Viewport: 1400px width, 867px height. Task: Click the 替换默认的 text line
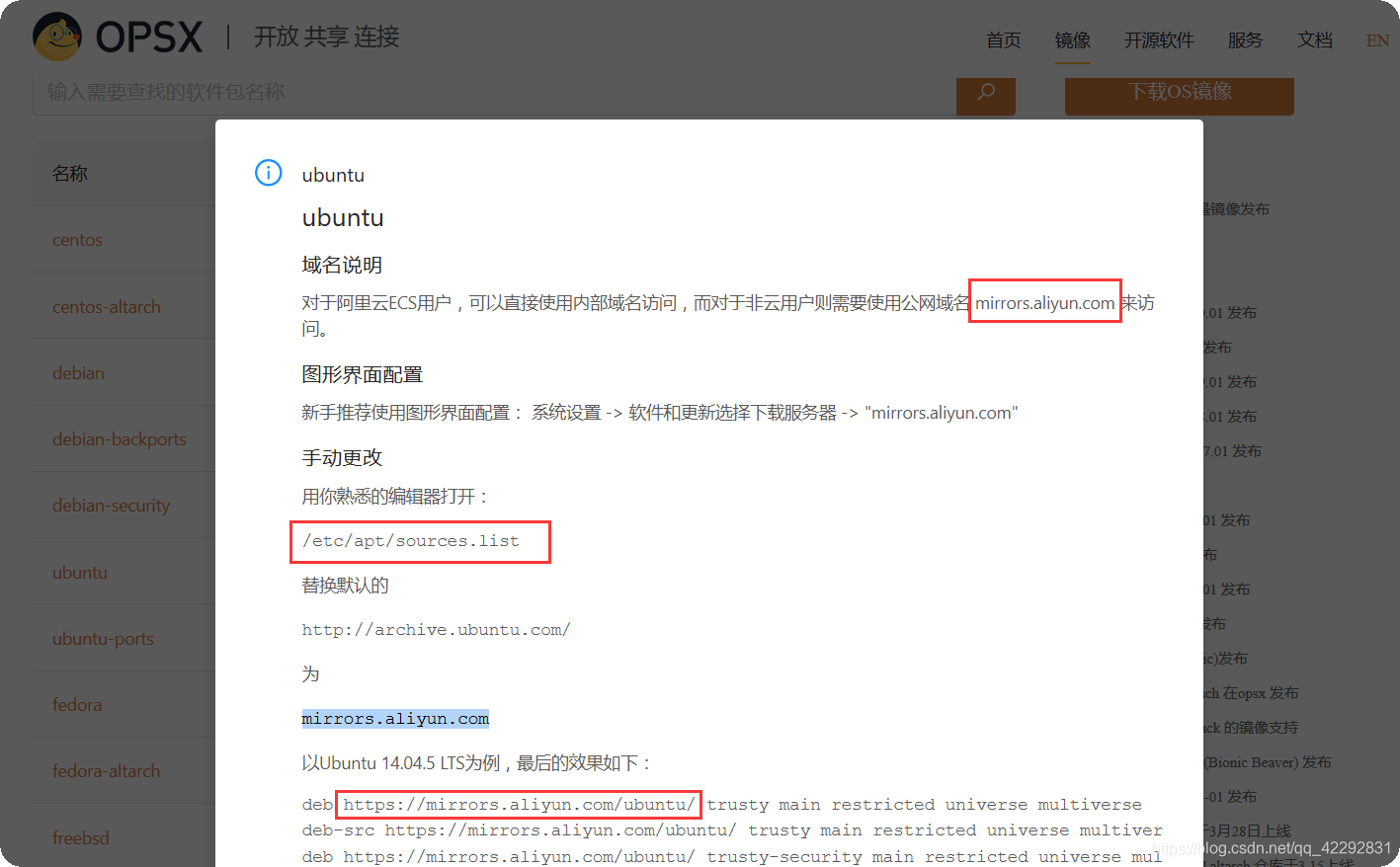(345, 586)
